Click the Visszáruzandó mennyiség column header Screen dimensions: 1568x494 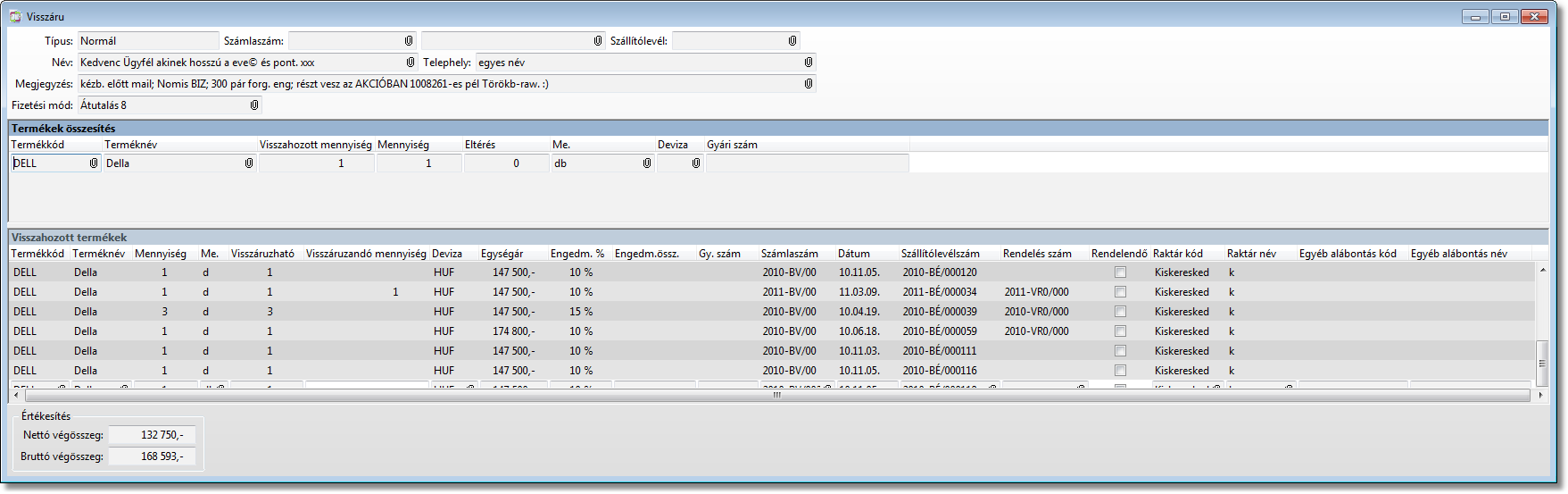(366, 254)
